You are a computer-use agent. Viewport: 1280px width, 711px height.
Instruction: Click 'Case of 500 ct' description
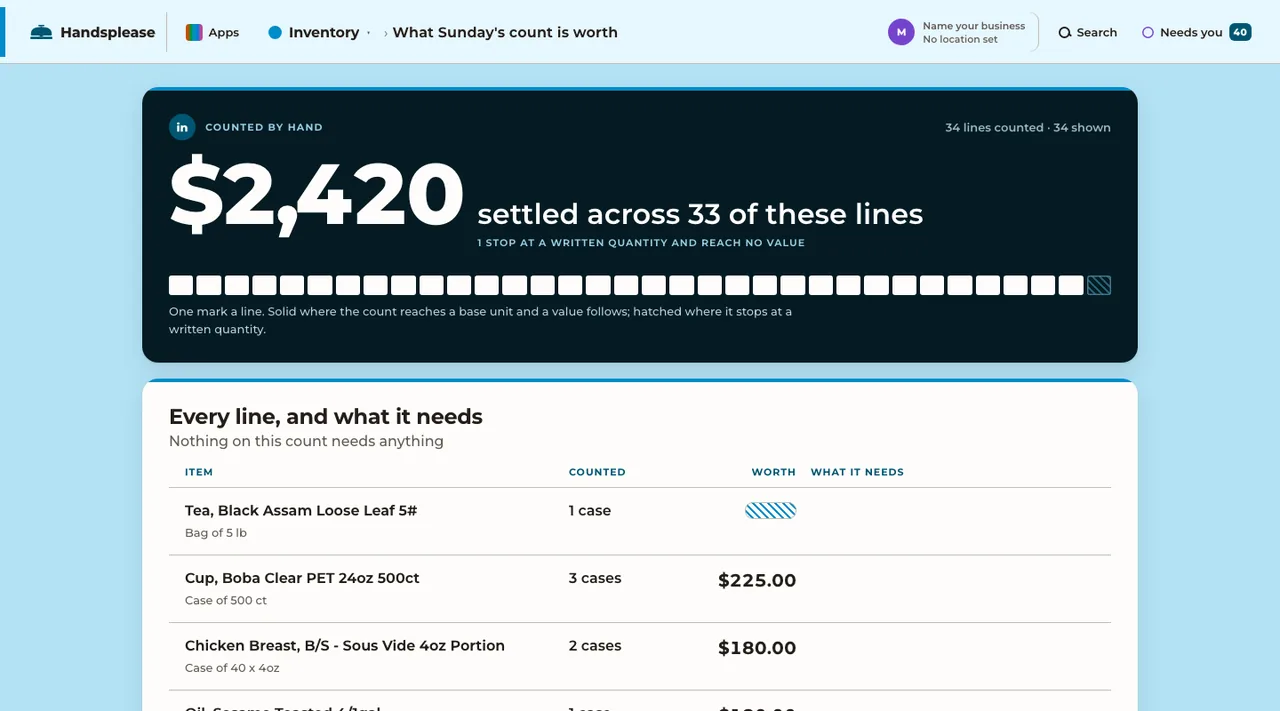[226, 601]
